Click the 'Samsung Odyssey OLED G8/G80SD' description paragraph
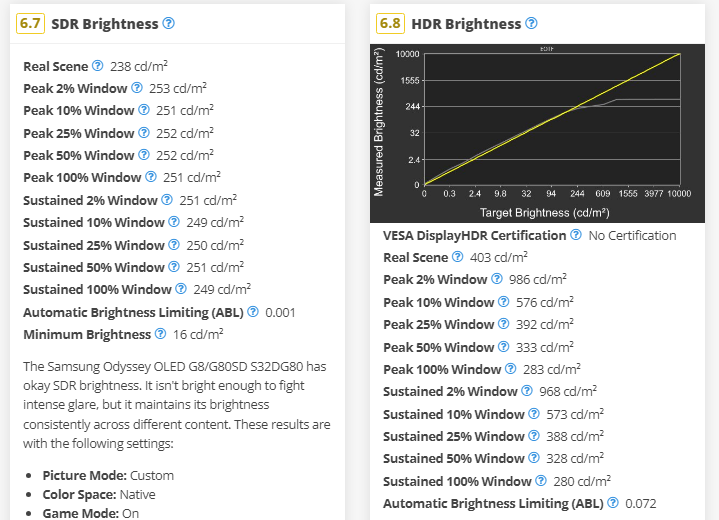719x520 pixels. click(177, 405)
